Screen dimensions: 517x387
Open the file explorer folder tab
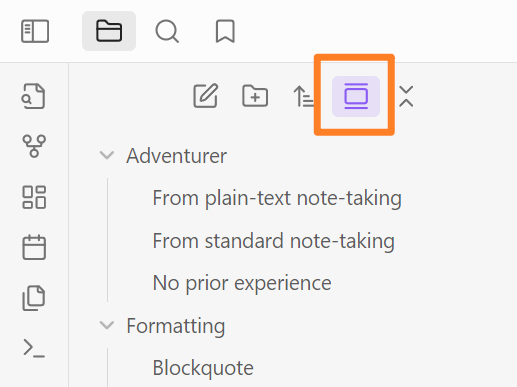(109, 31)
